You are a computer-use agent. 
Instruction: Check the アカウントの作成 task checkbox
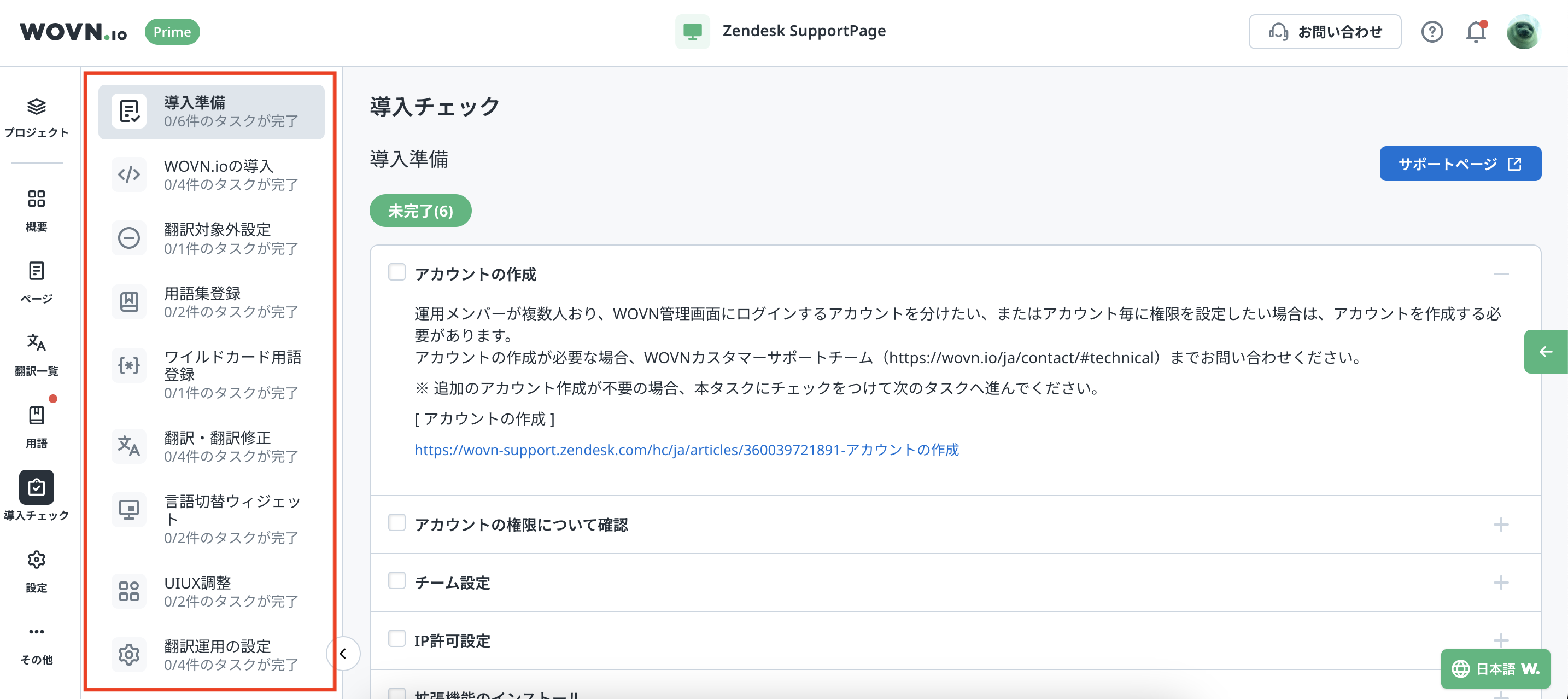(397, 272)
